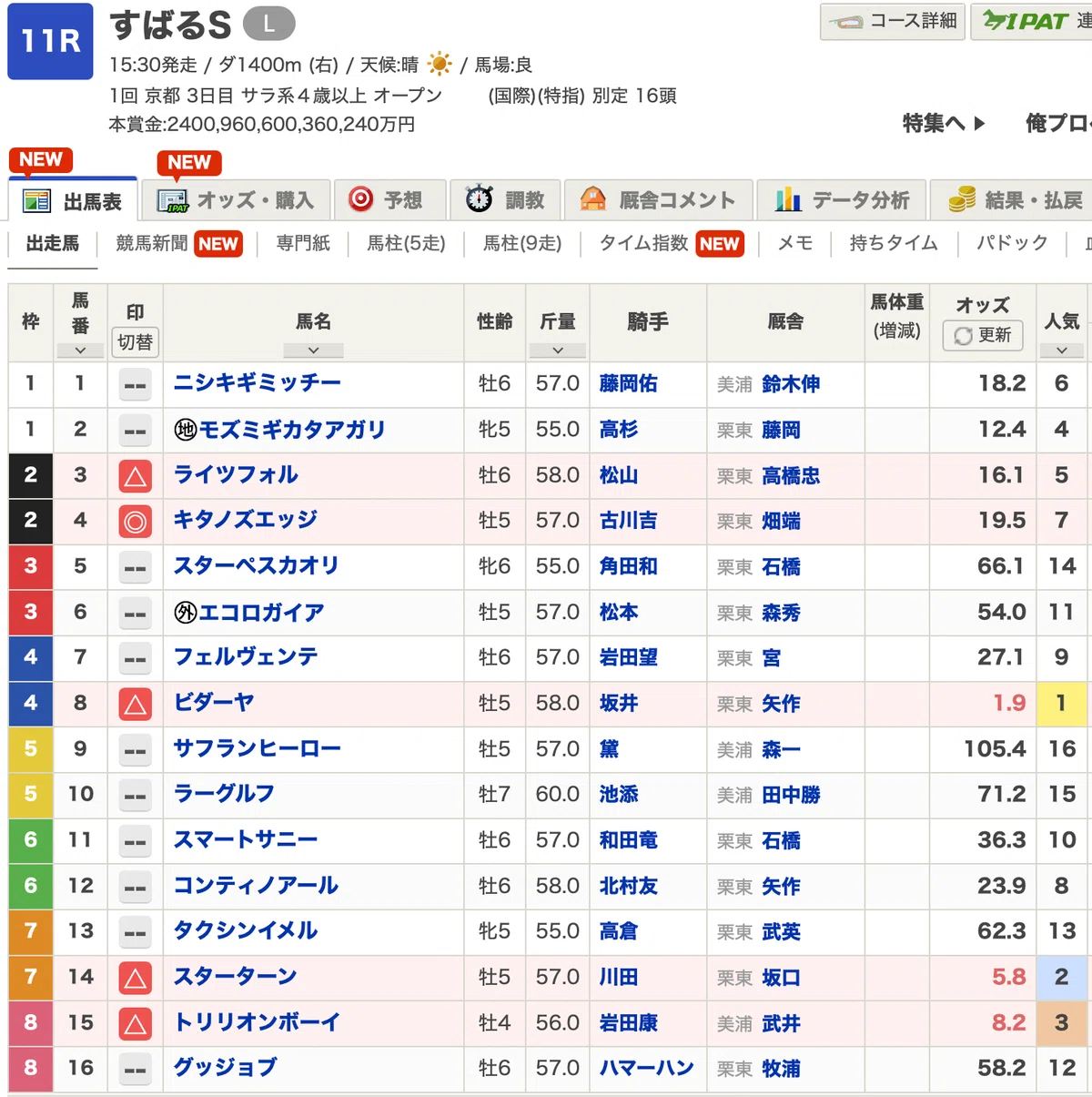Select the 馬柱(9走) sub-tab
Screen dimensions: 1092x1097
coord(522,243)
